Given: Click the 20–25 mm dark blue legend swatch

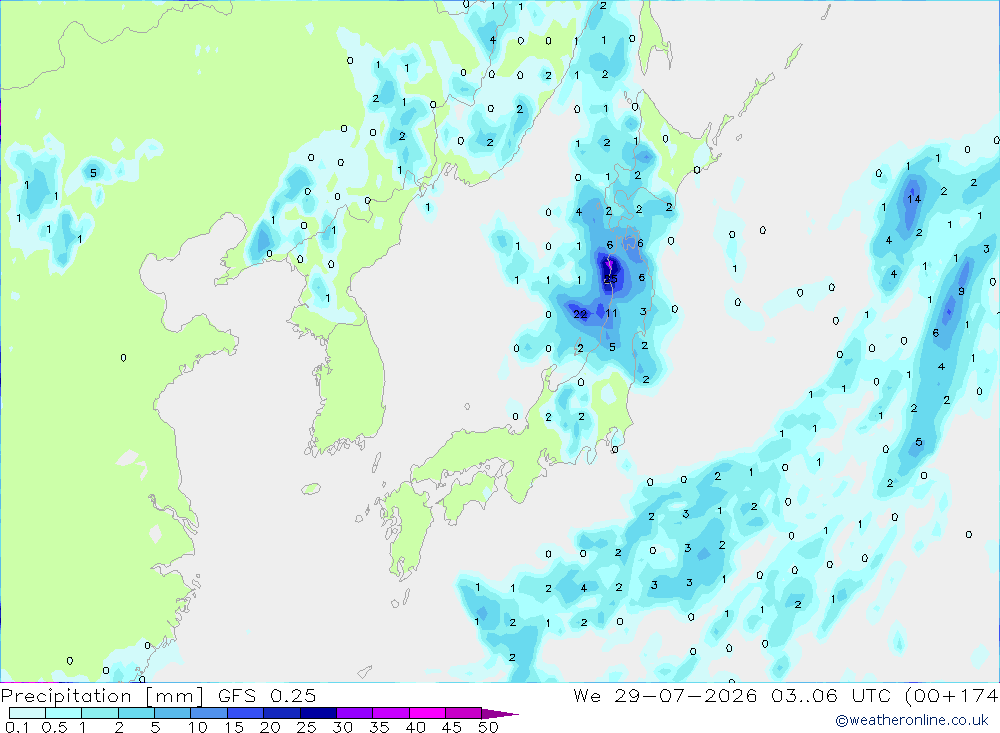Looking at the screenshot, I should pyautogui.click(x=281, y=713).
